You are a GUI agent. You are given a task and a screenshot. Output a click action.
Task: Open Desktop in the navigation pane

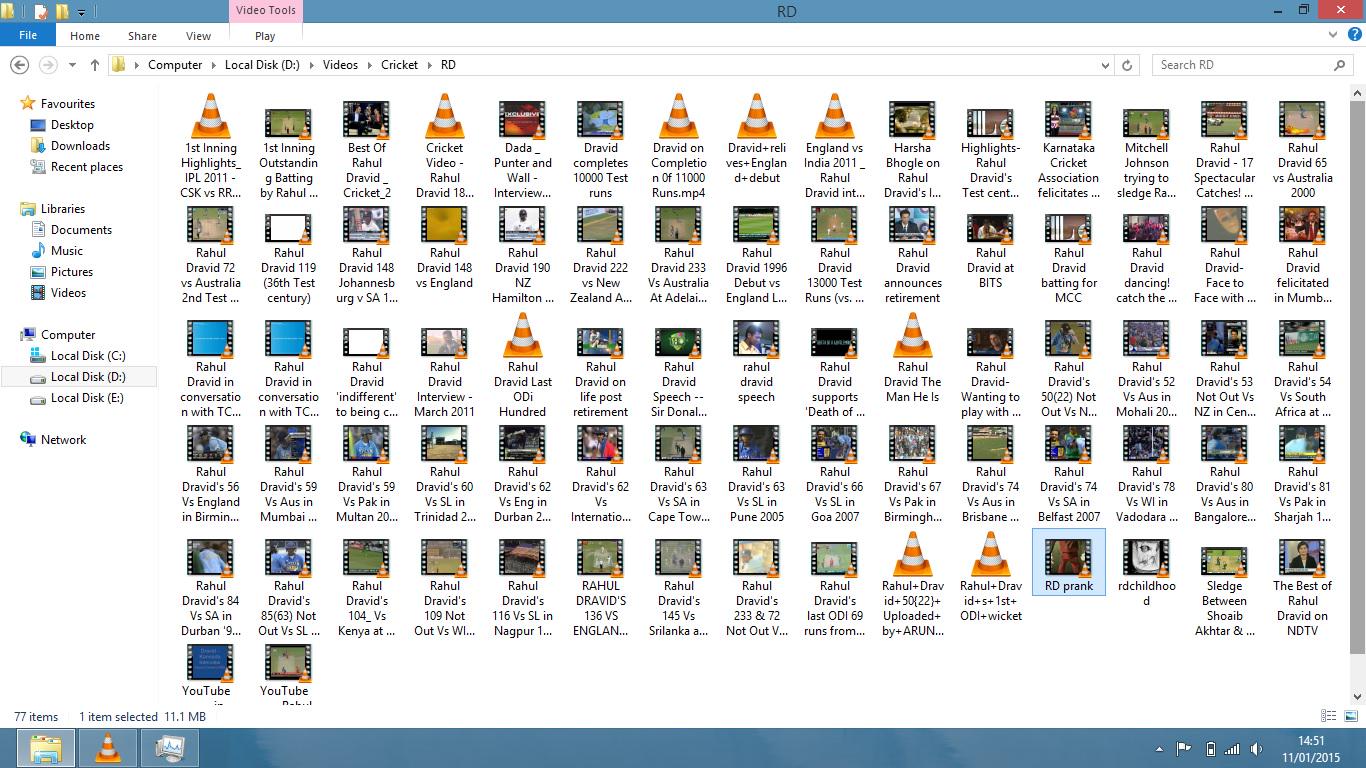pyautogui.click(x=72, y=125)
